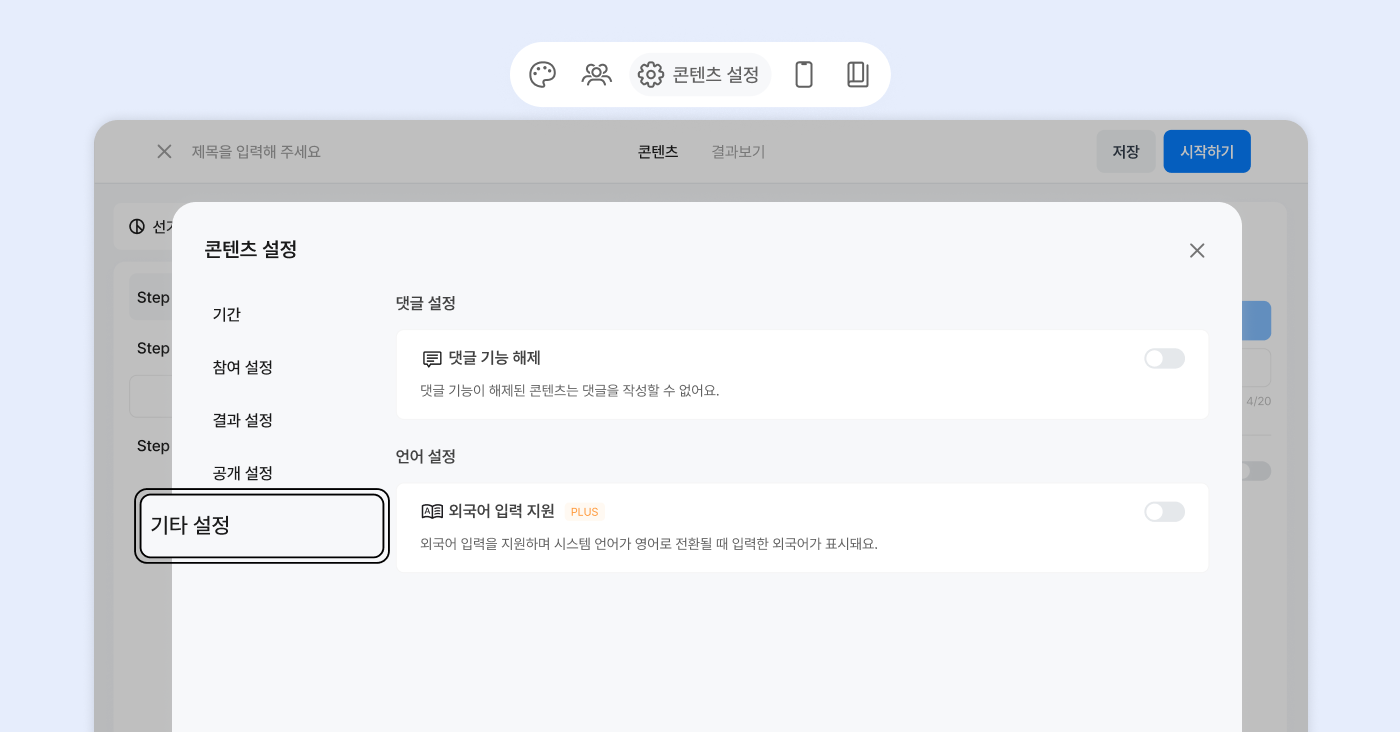
Task: Select the 기타 설정 sidebar item
Action: (262, 526)
